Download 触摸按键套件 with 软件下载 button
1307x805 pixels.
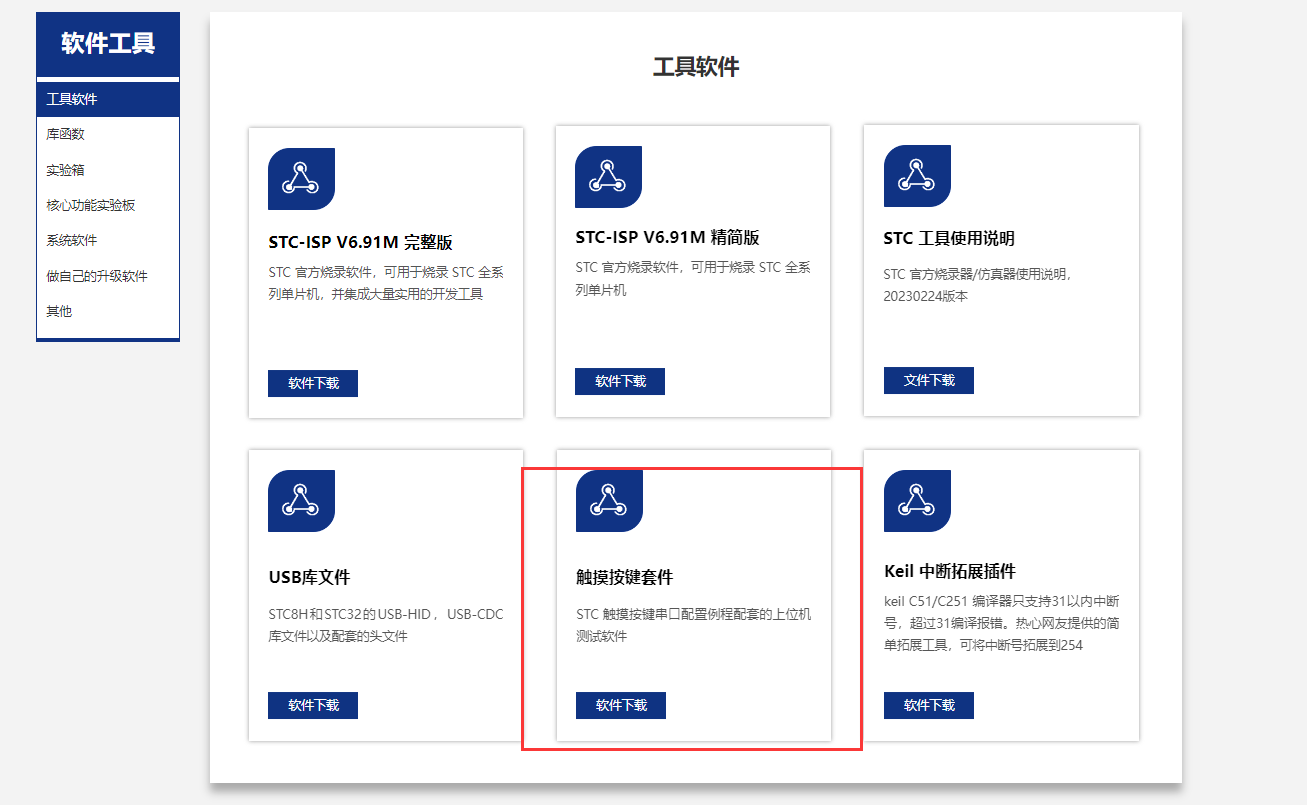tap(621, 705)
